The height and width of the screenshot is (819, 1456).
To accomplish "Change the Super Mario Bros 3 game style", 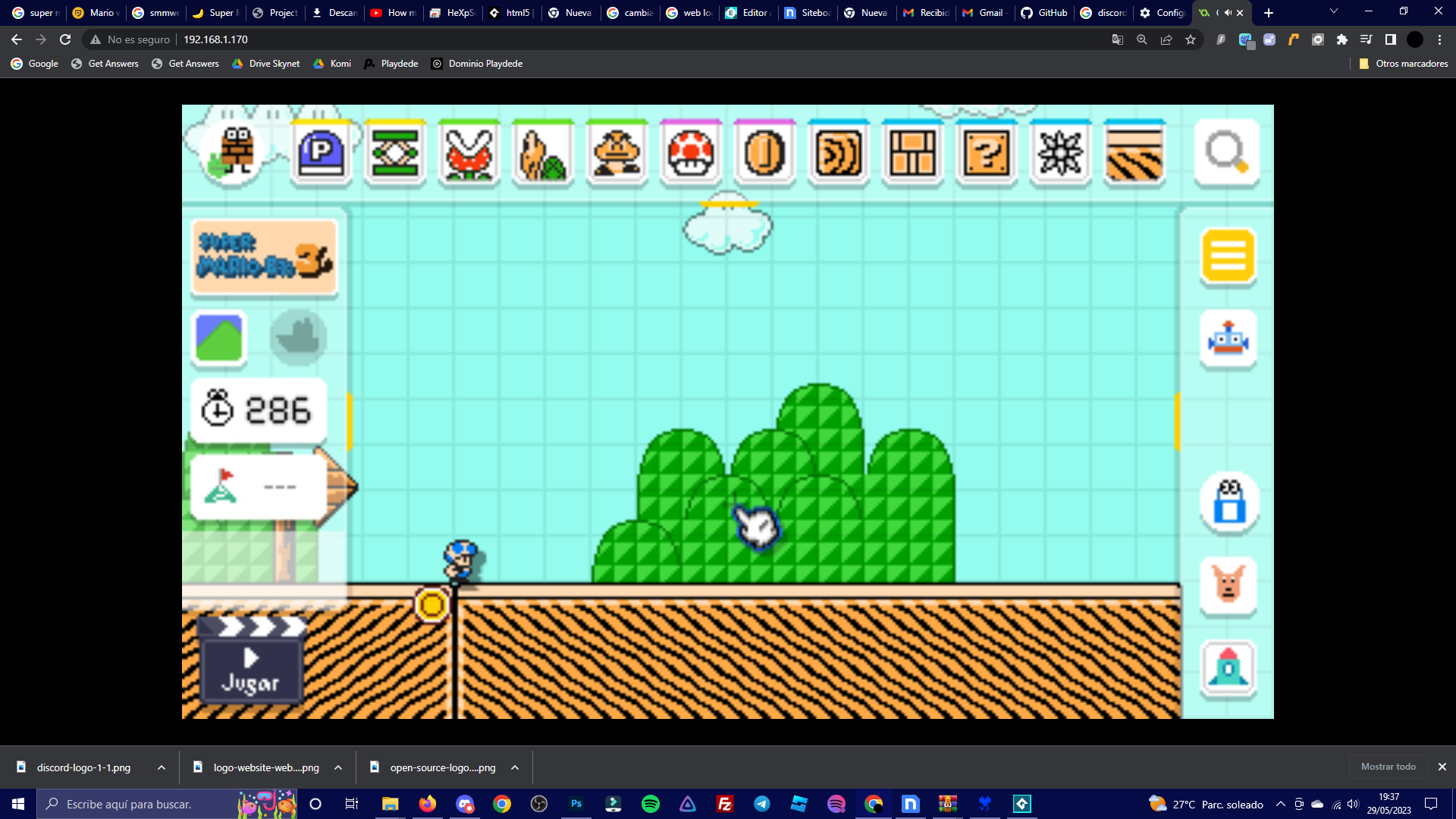I will (264, 257).
